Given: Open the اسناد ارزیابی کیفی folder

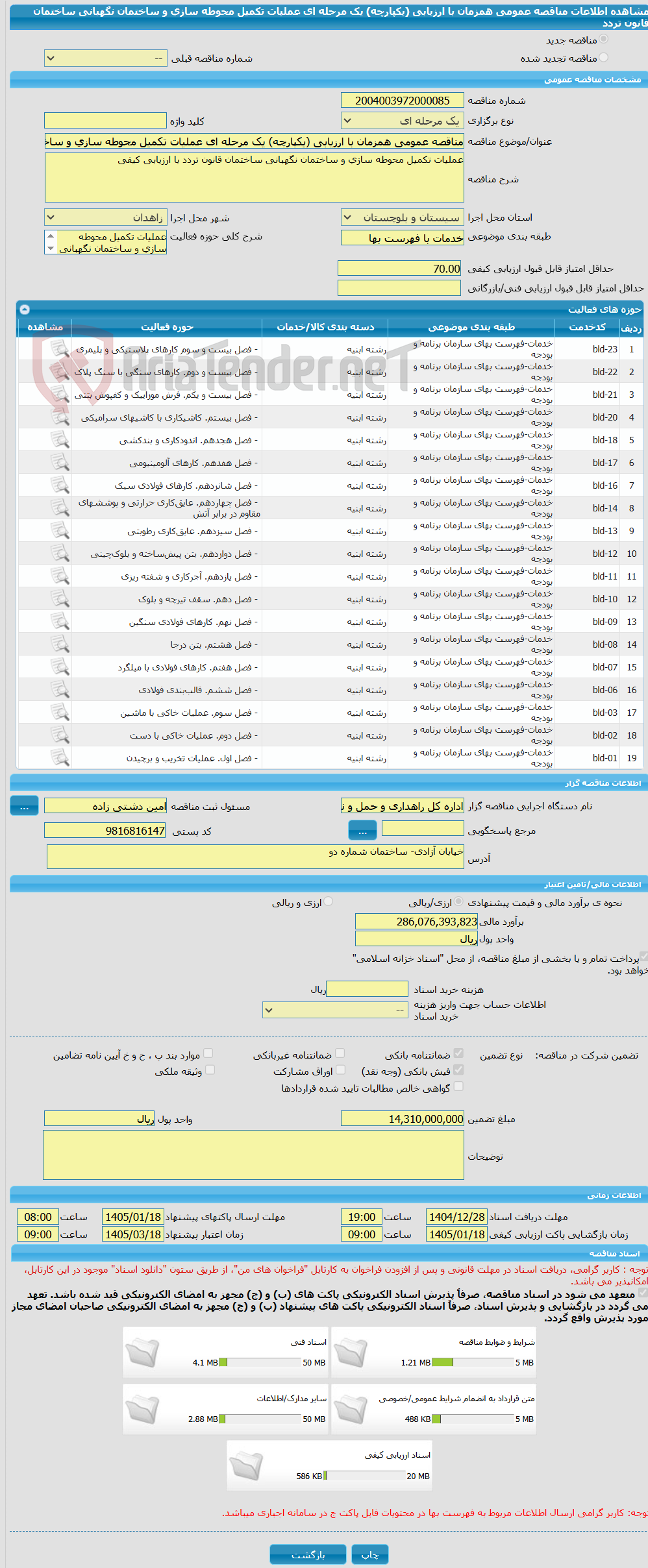Looking at the screenshot, I should click(246, 1466).
